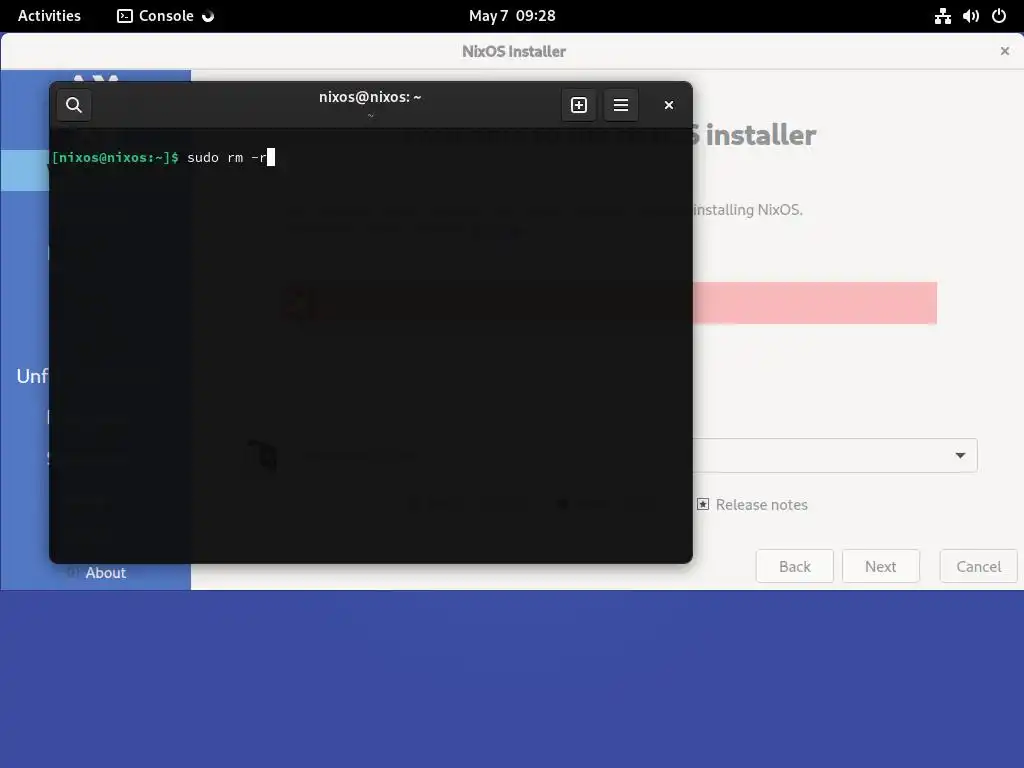Viewport: 1024px width, 768px height.
Task: Cancel the NixOS installation
Action: (978, 566)
